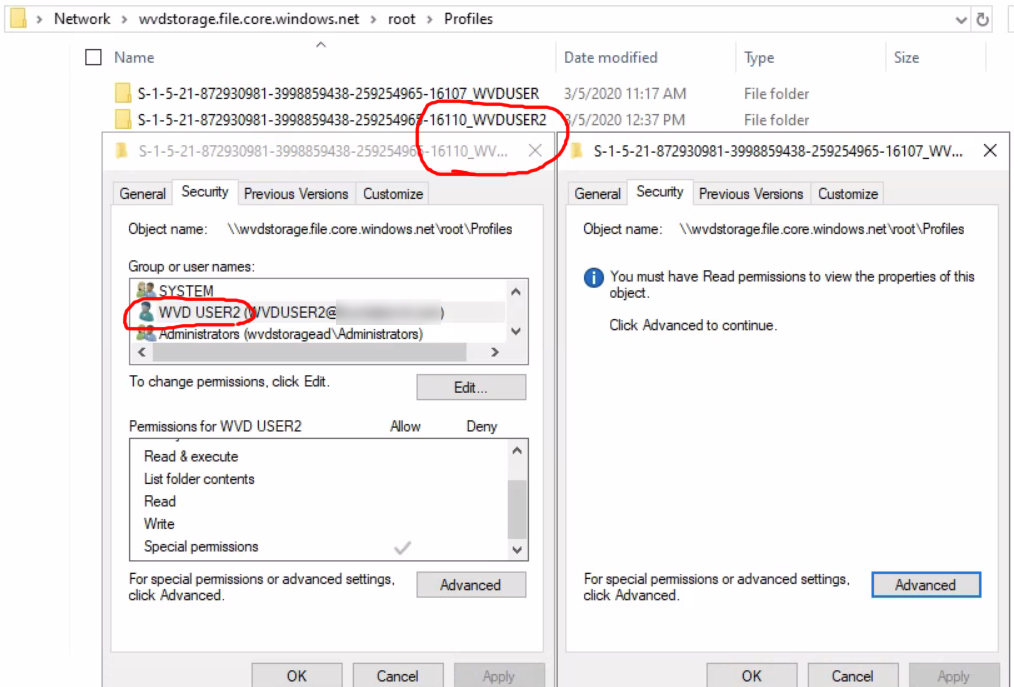Click left arrow of user list horizontal scrollbar

coord(142,353)
